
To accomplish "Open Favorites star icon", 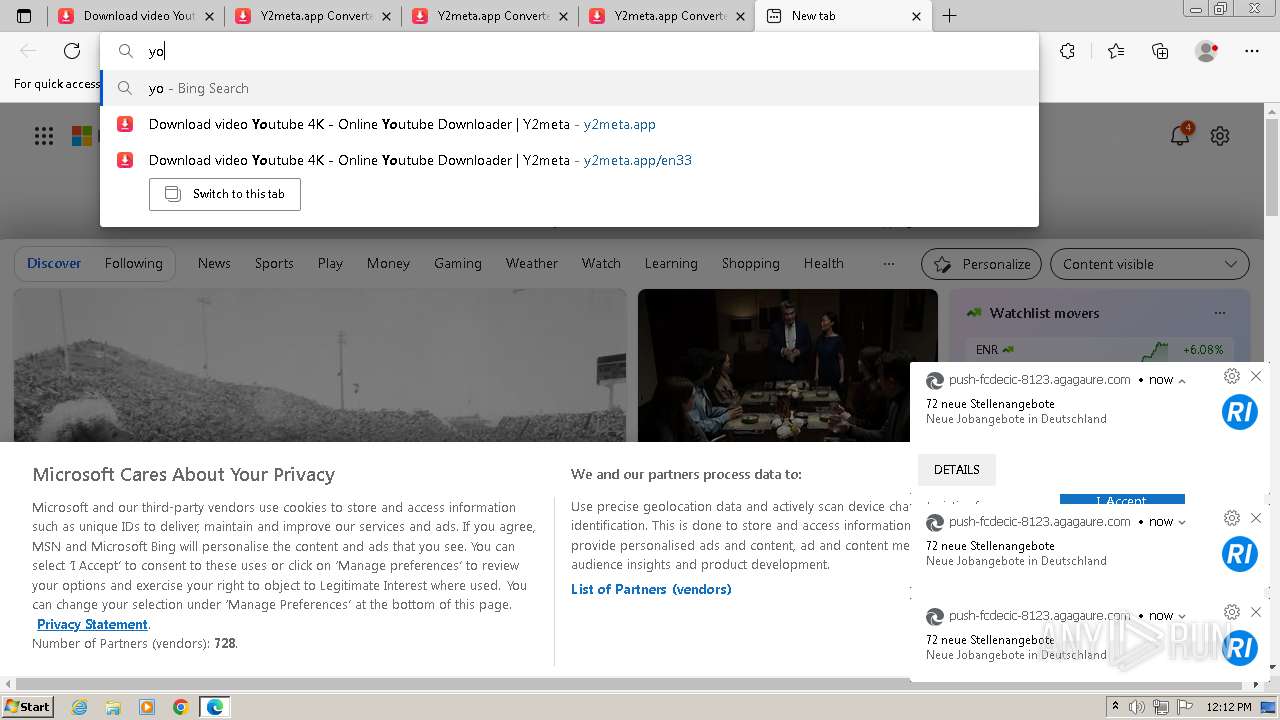I will 1116,51.
